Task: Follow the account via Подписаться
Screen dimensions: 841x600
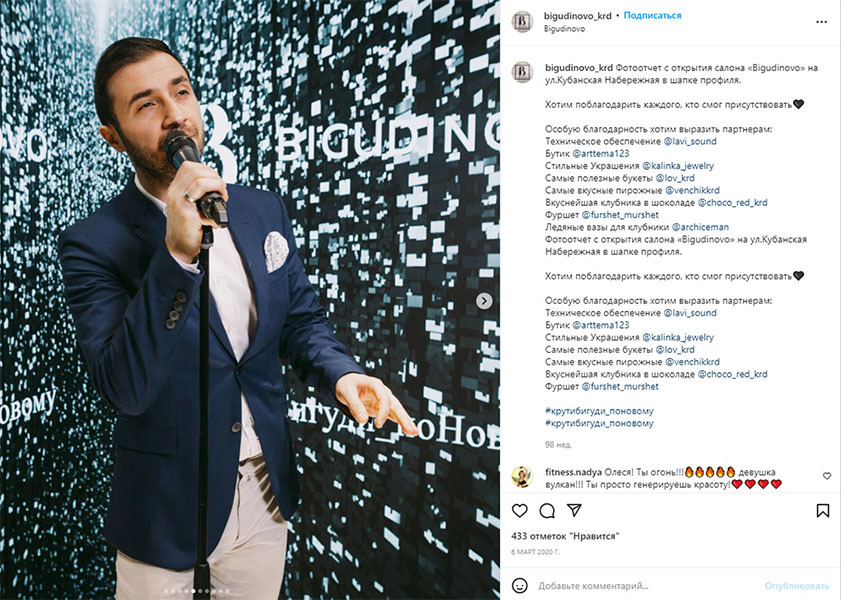Action: pos(652,16)
